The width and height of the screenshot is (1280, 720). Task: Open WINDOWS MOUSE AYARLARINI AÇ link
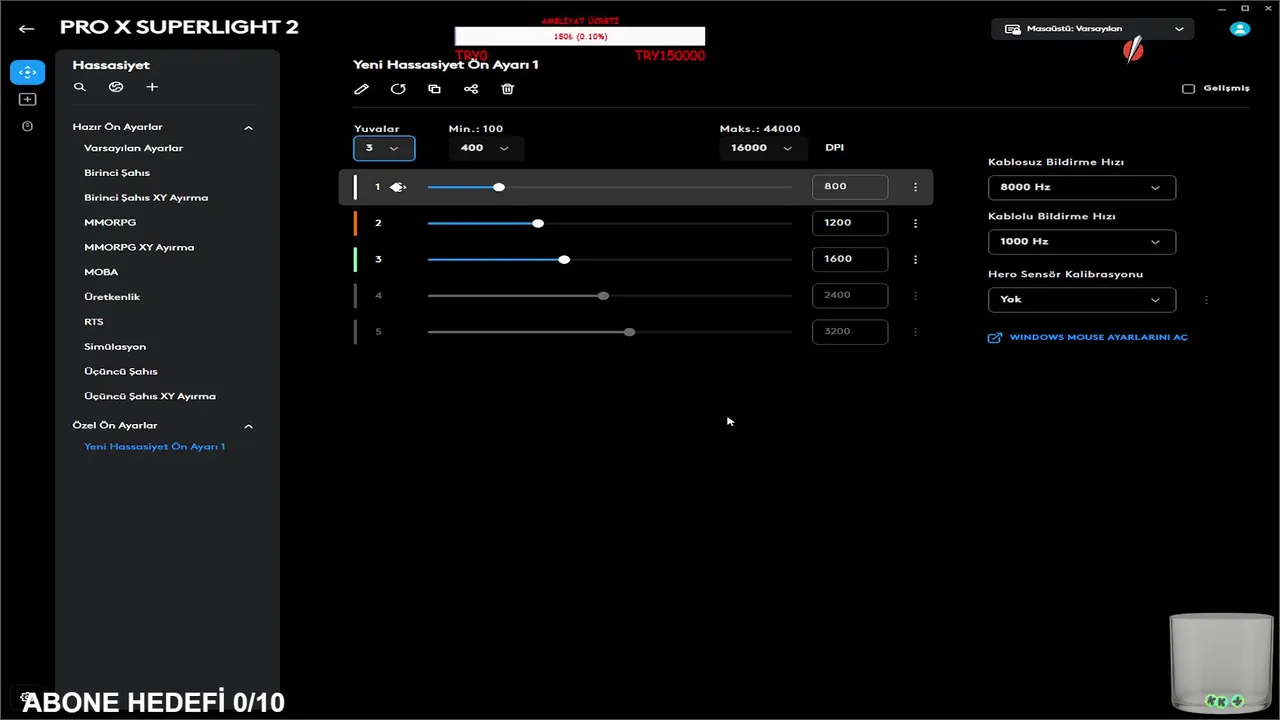point(1099,338)
